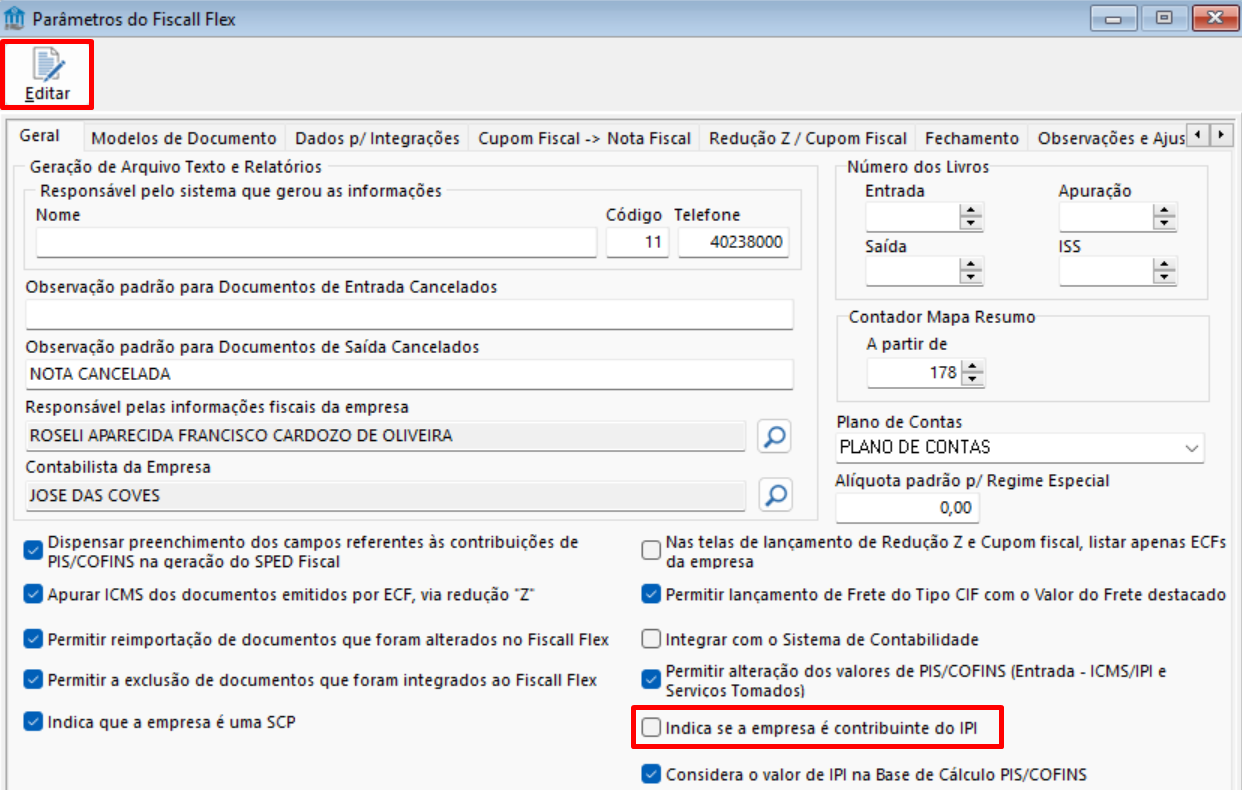Screen dimensions: 1242x790
Task: Toggle Permitir a exclusão de documentos checkbox
Action: (x=34, y=680)
